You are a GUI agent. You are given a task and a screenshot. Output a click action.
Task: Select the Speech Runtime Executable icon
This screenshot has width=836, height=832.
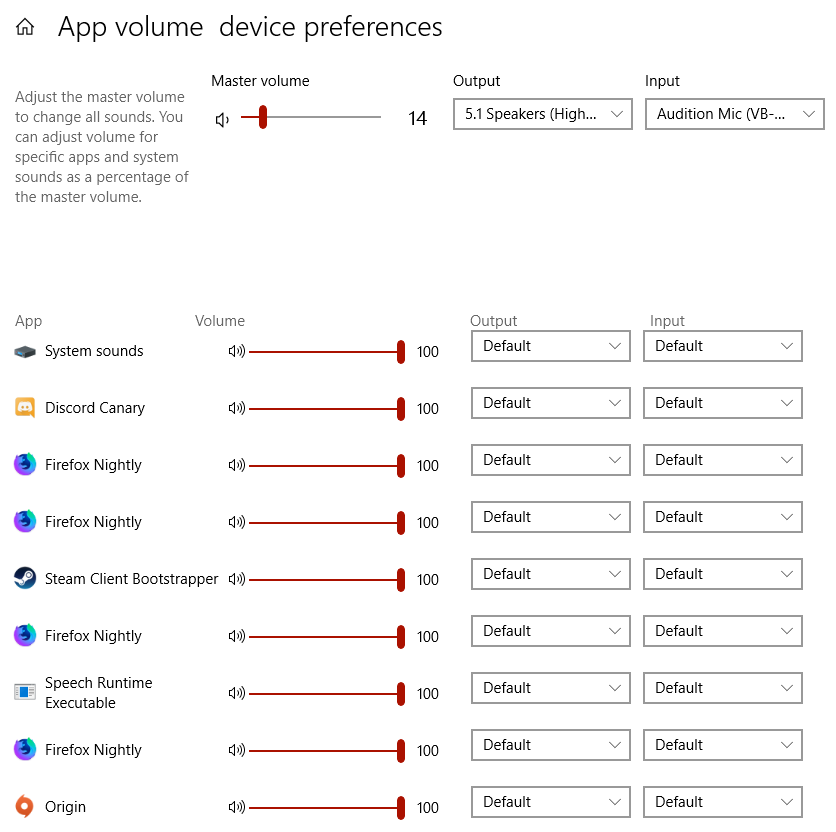[x=27, y=690]
